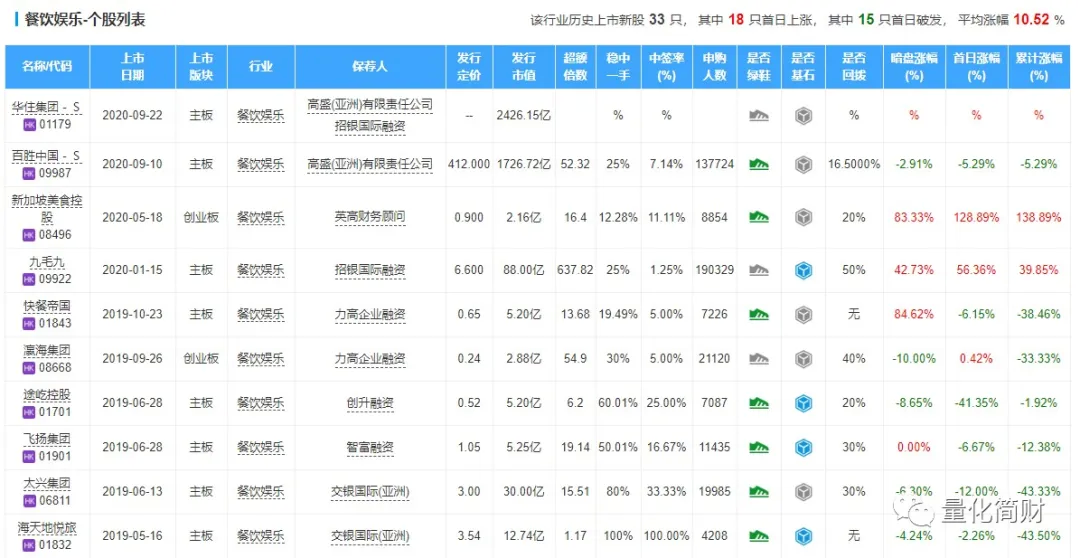Open 招银国际融资 sponsor link in 九毛九 row
Image resolution: width=1080 pixels, height=558 pixels.
(x=371, y=270)
